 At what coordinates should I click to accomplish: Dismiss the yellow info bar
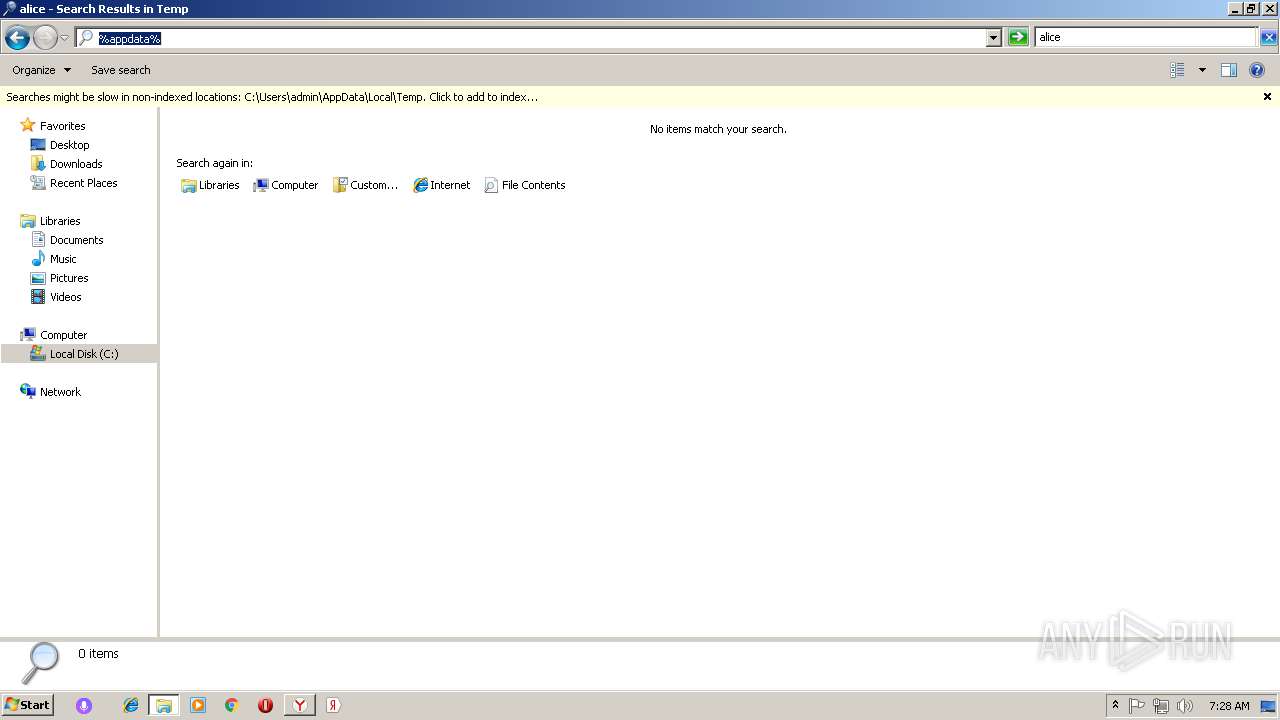coord(1267,97)
